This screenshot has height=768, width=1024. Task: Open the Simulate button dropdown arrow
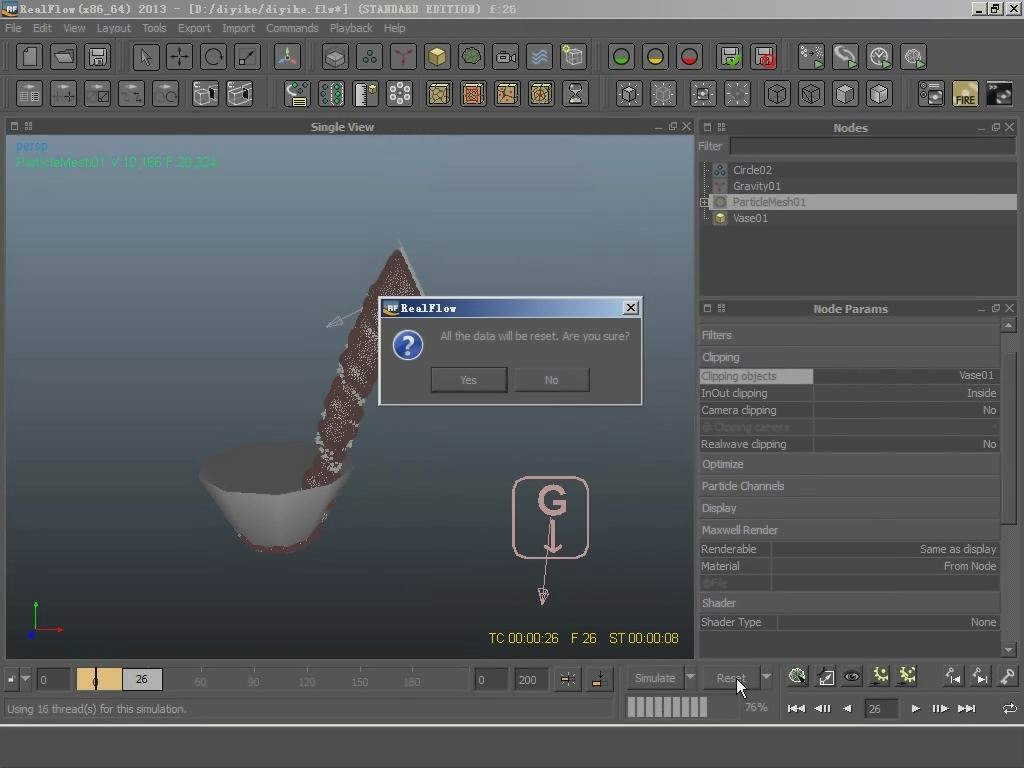pos(690,677)
